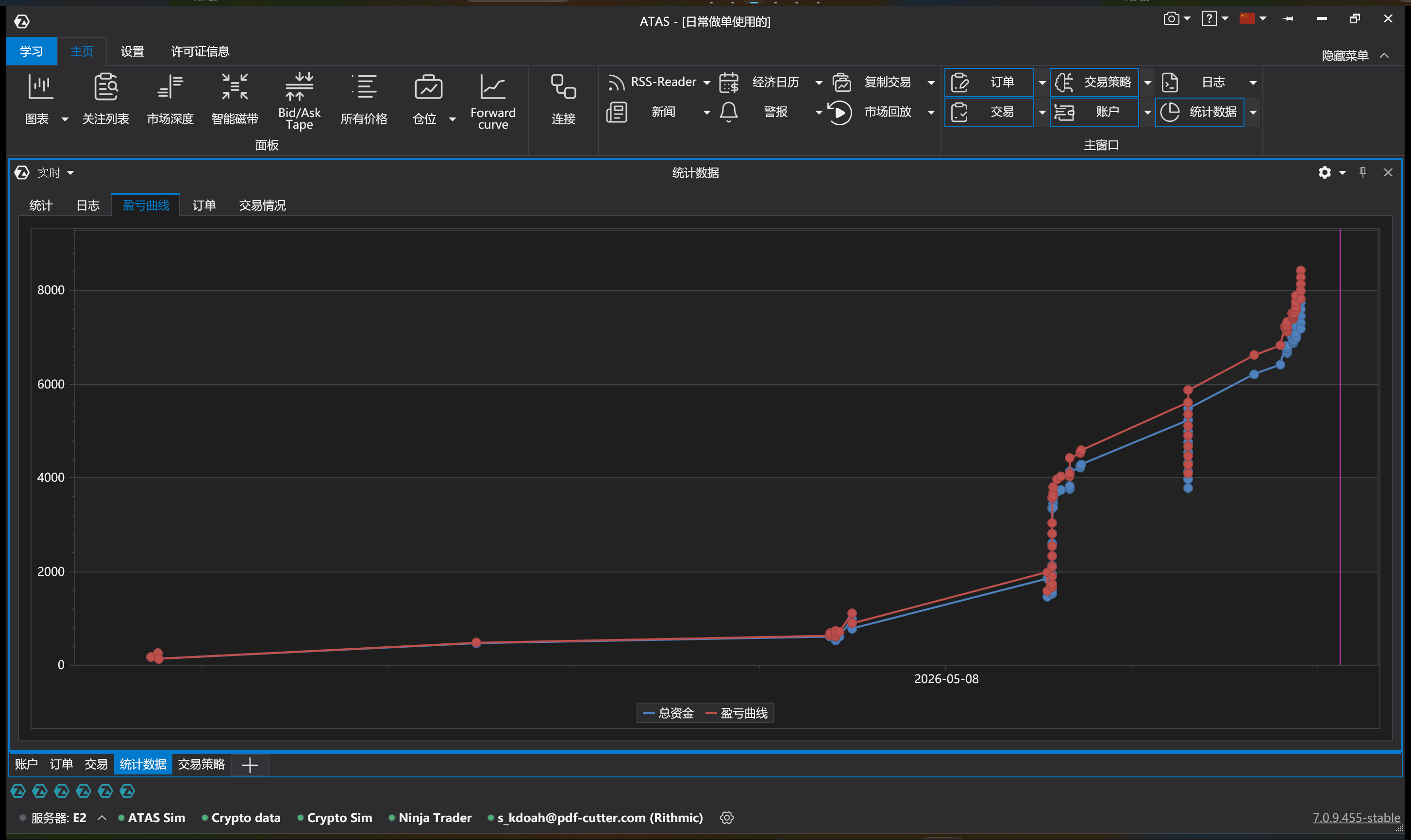The width and height of the screenshot is (1411, 840).
Task: Click the always-on-top pin icon in title bar
Action: point(1289,18)
